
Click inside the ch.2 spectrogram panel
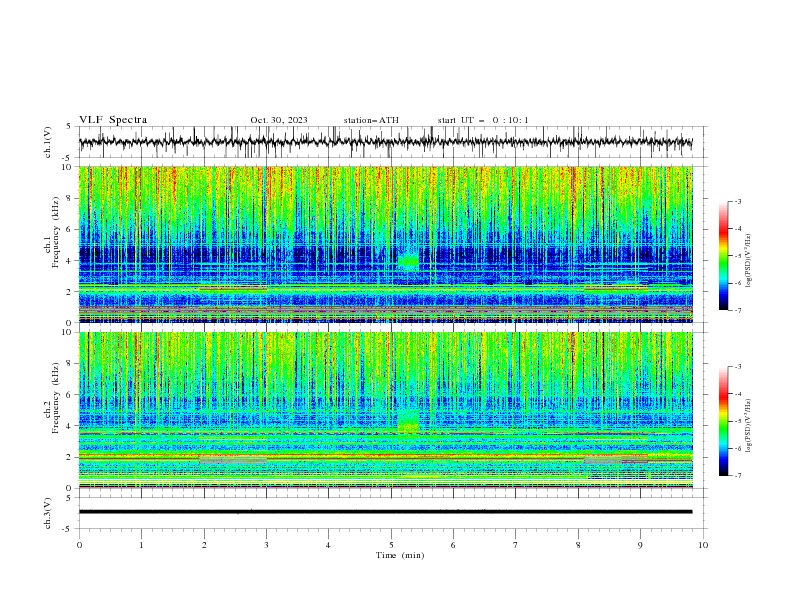pos(386,410)
